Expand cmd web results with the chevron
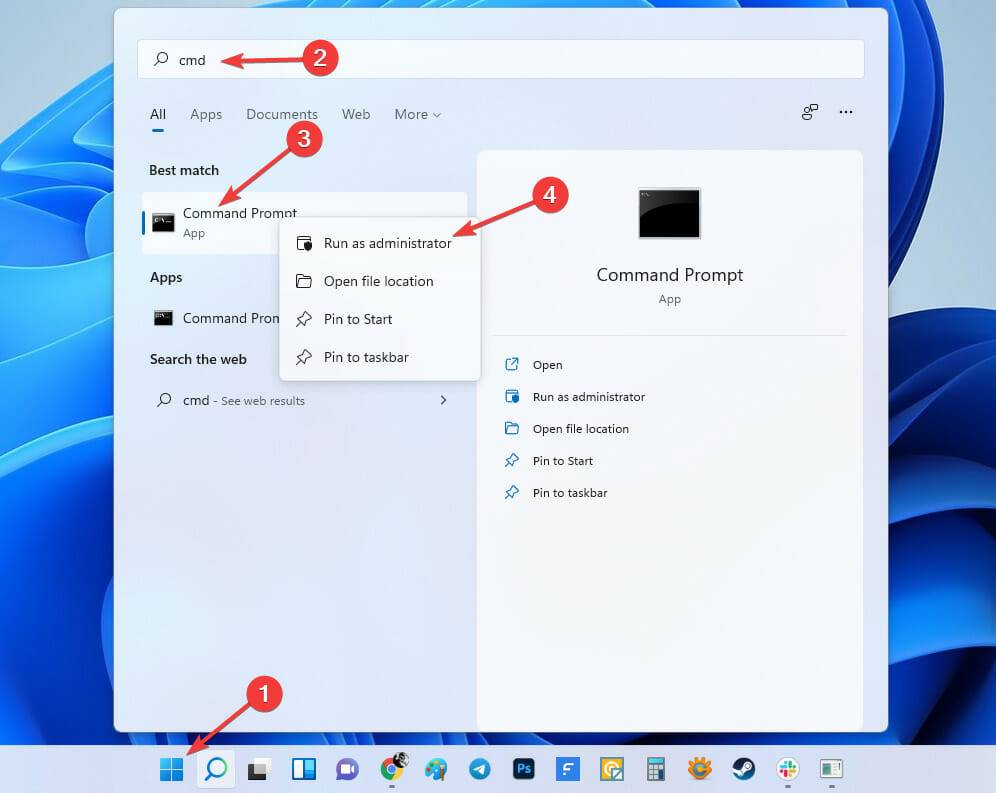The height and width of the screenshot is (793, 996). pyautogui.click(x=443, y=399)
